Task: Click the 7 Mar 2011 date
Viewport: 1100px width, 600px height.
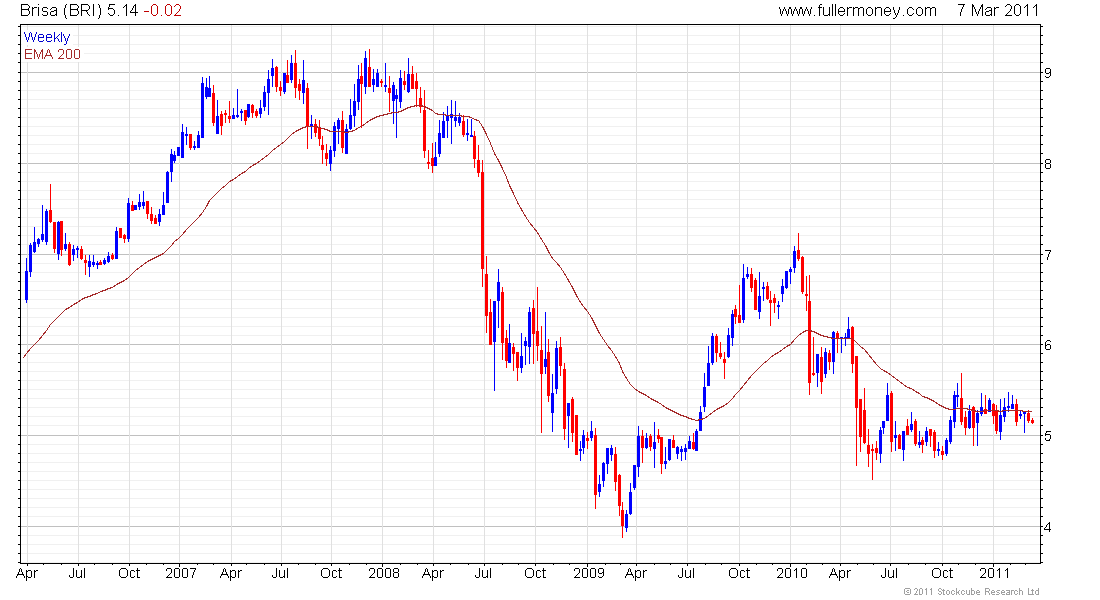Action: tap(998, 11)
